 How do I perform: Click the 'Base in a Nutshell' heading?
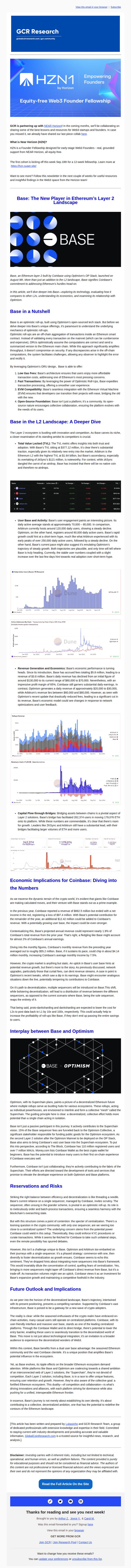click(x=30, y=311)
